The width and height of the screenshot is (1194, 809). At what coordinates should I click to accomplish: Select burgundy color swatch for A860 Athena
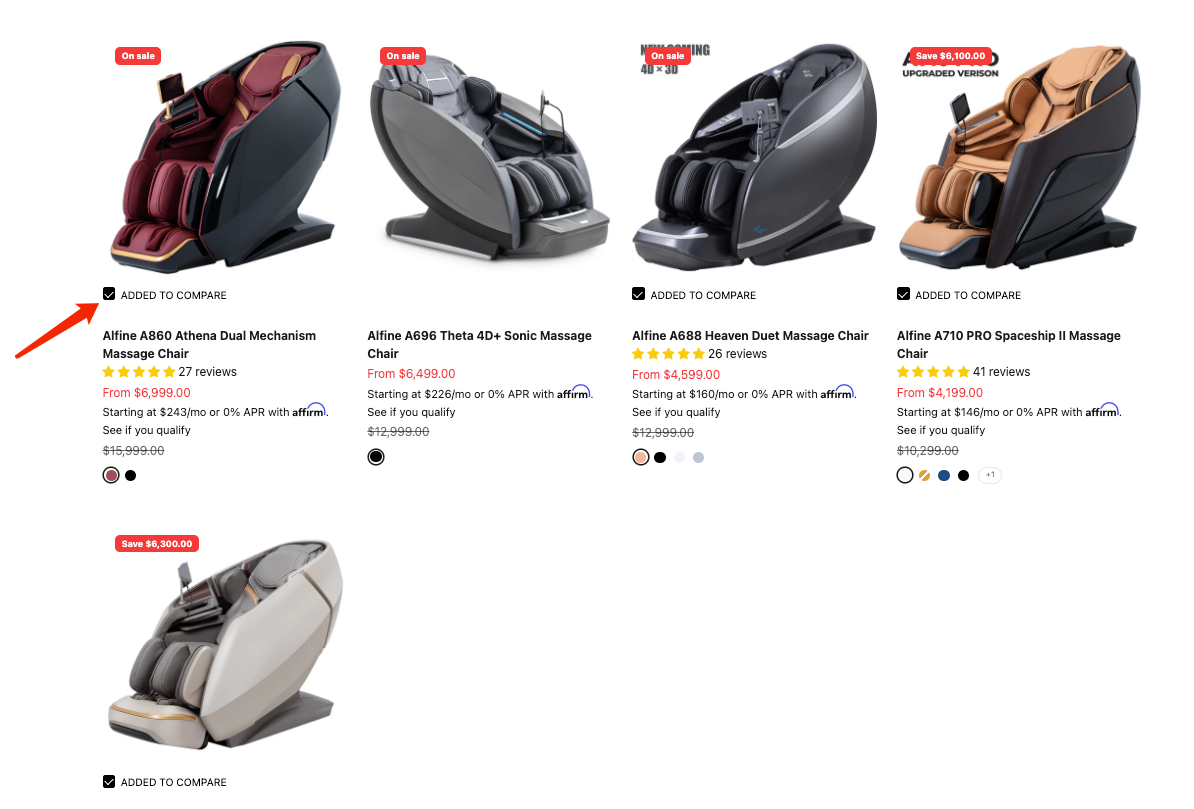click(x=111, y=475)
